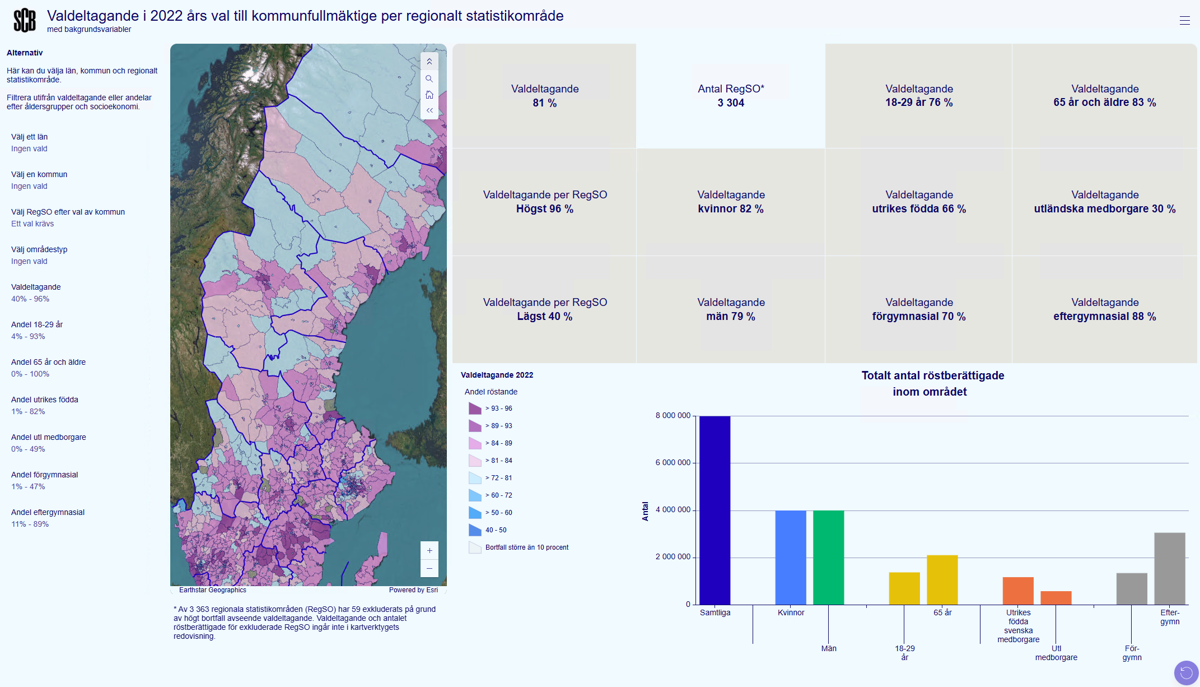Collapse map tools with double up chevron

click(x=429, y=62)
